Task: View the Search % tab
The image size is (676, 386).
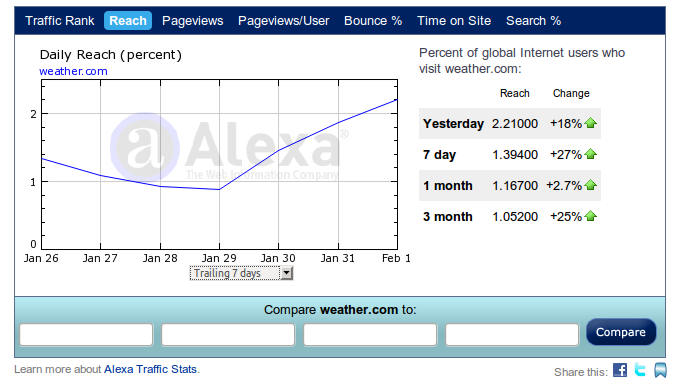Action: coord(533,21)
